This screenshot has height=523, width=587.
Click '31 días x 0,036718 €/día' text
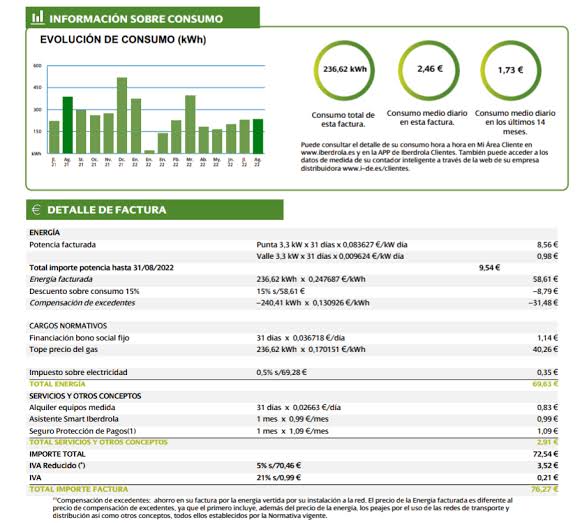[x=301, y=338]
